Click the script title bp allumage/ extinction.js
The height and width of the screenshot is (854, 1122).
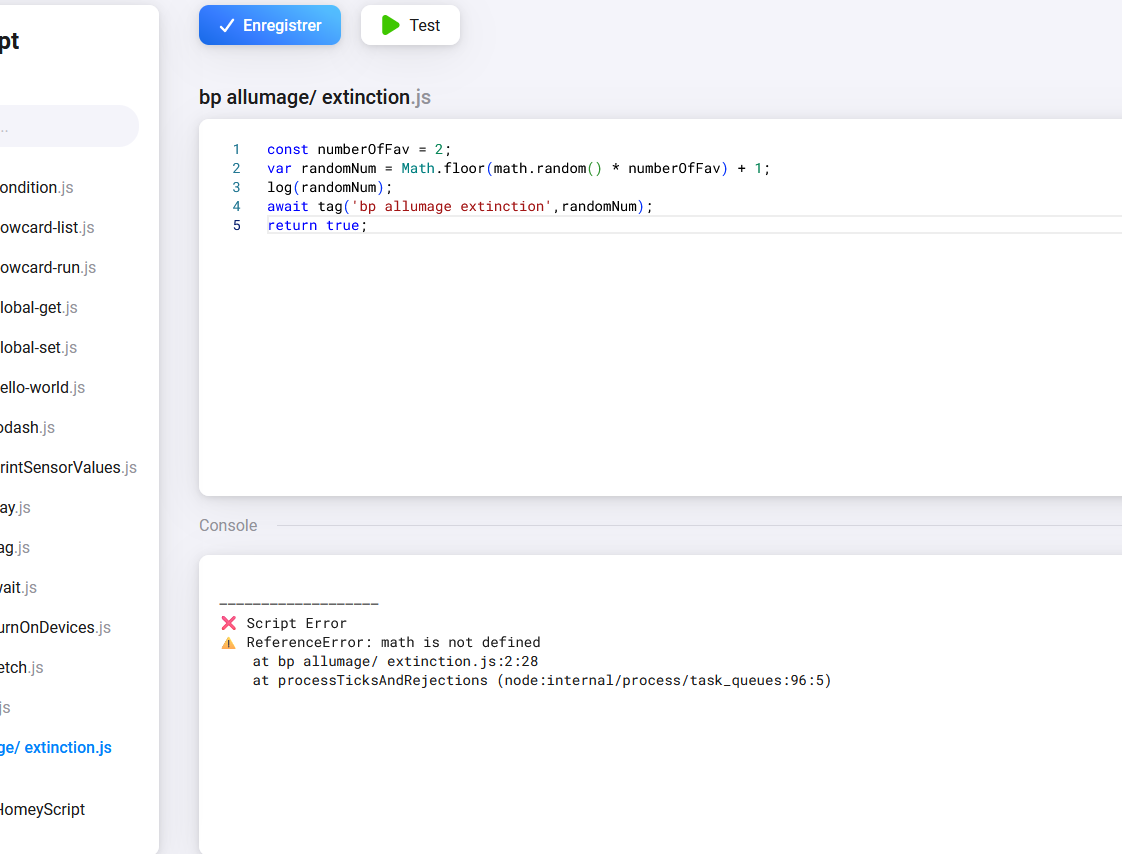click(x=315, y=97)
